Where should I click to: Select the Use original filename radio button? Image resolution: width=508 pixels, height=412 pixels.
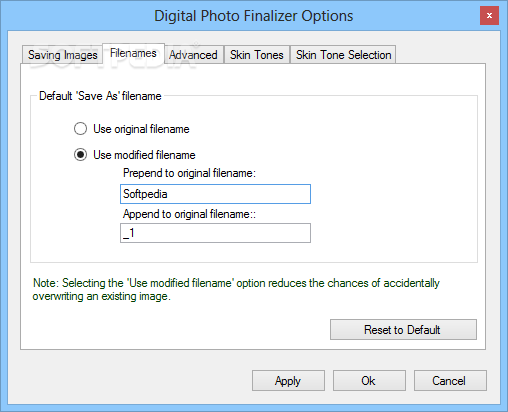coord(80,129)
